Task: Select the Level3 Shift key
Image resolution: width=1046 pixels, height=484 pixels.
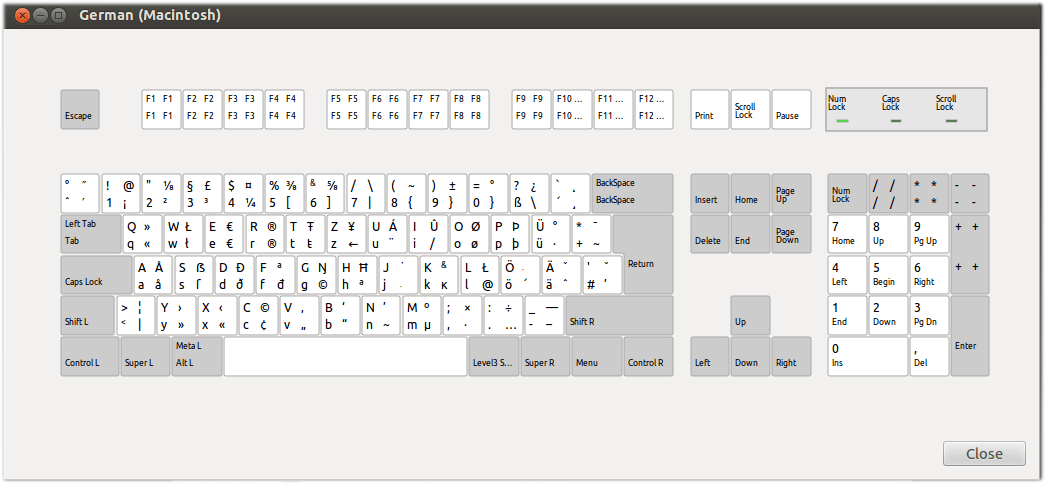Action: [494, 357]
